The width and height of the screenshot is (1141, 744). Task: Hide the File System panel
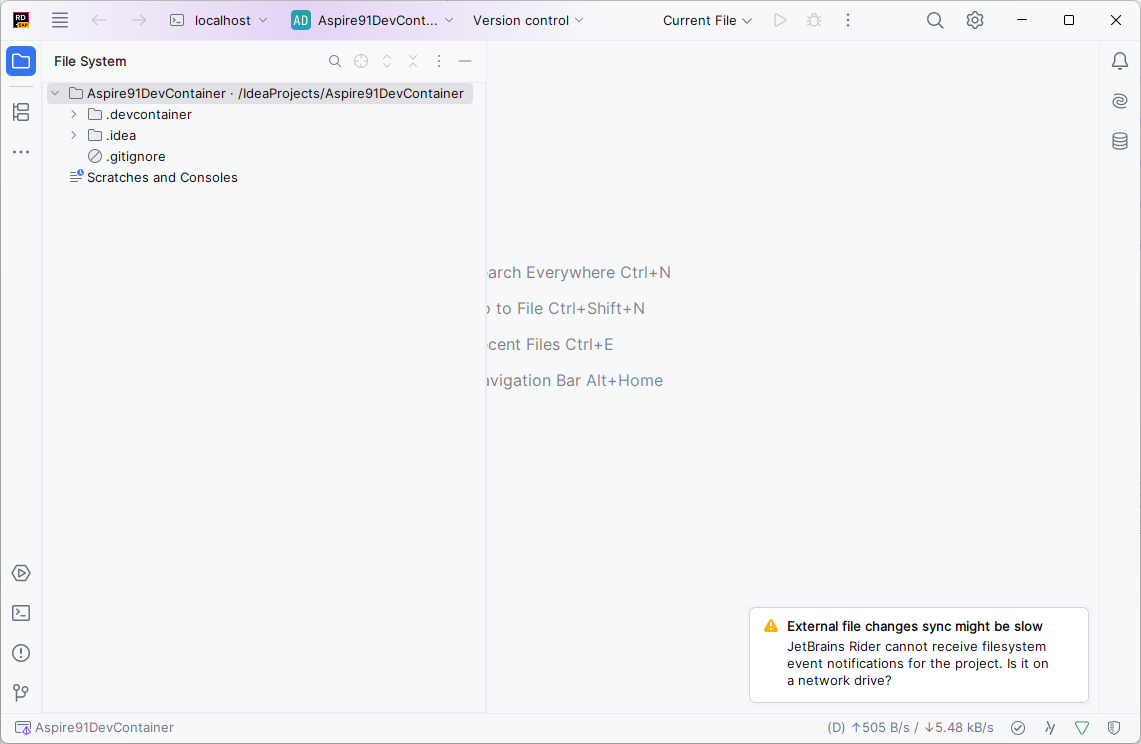pos(464,61)
